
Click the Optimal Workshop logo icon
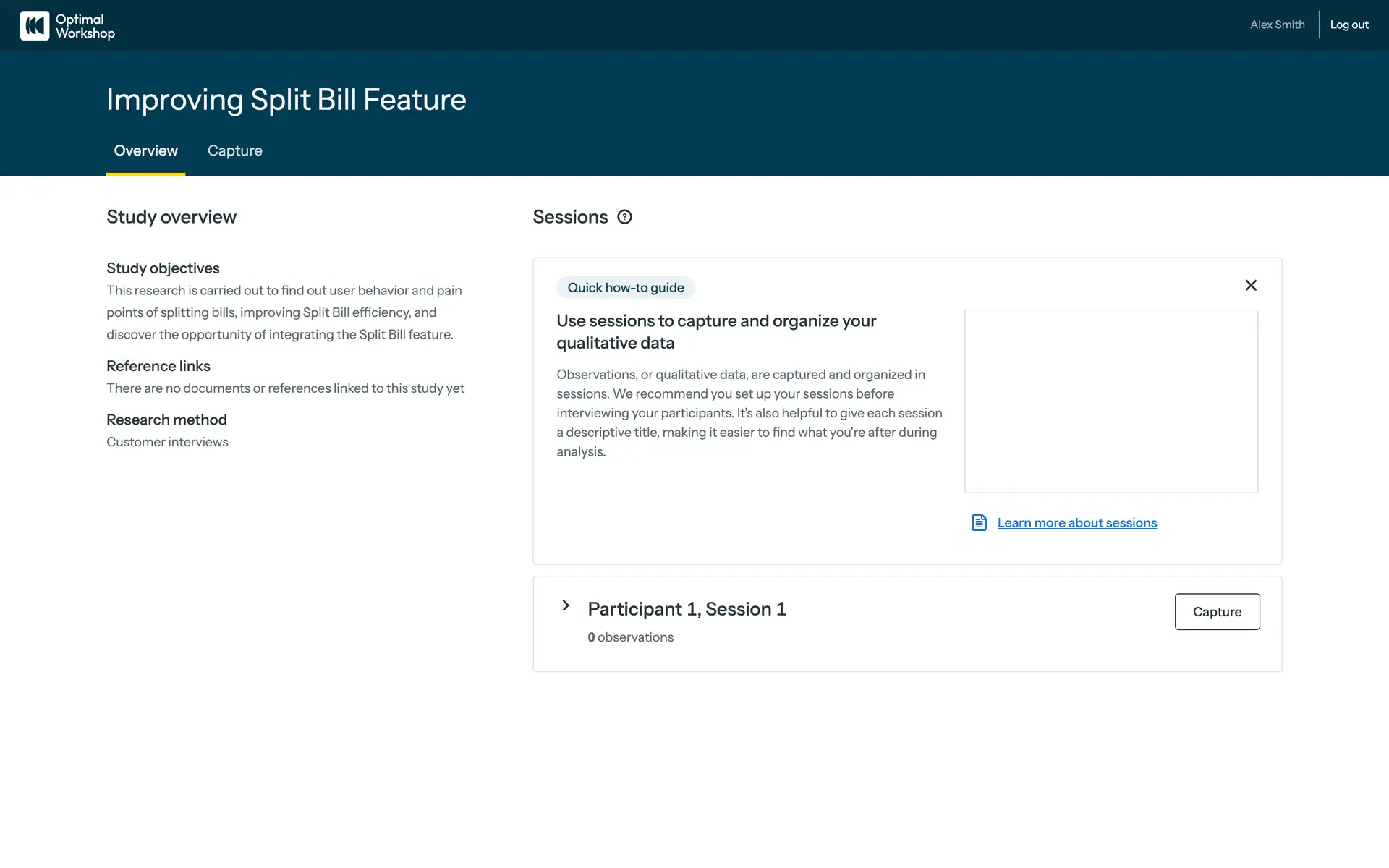tap(35, 25)
